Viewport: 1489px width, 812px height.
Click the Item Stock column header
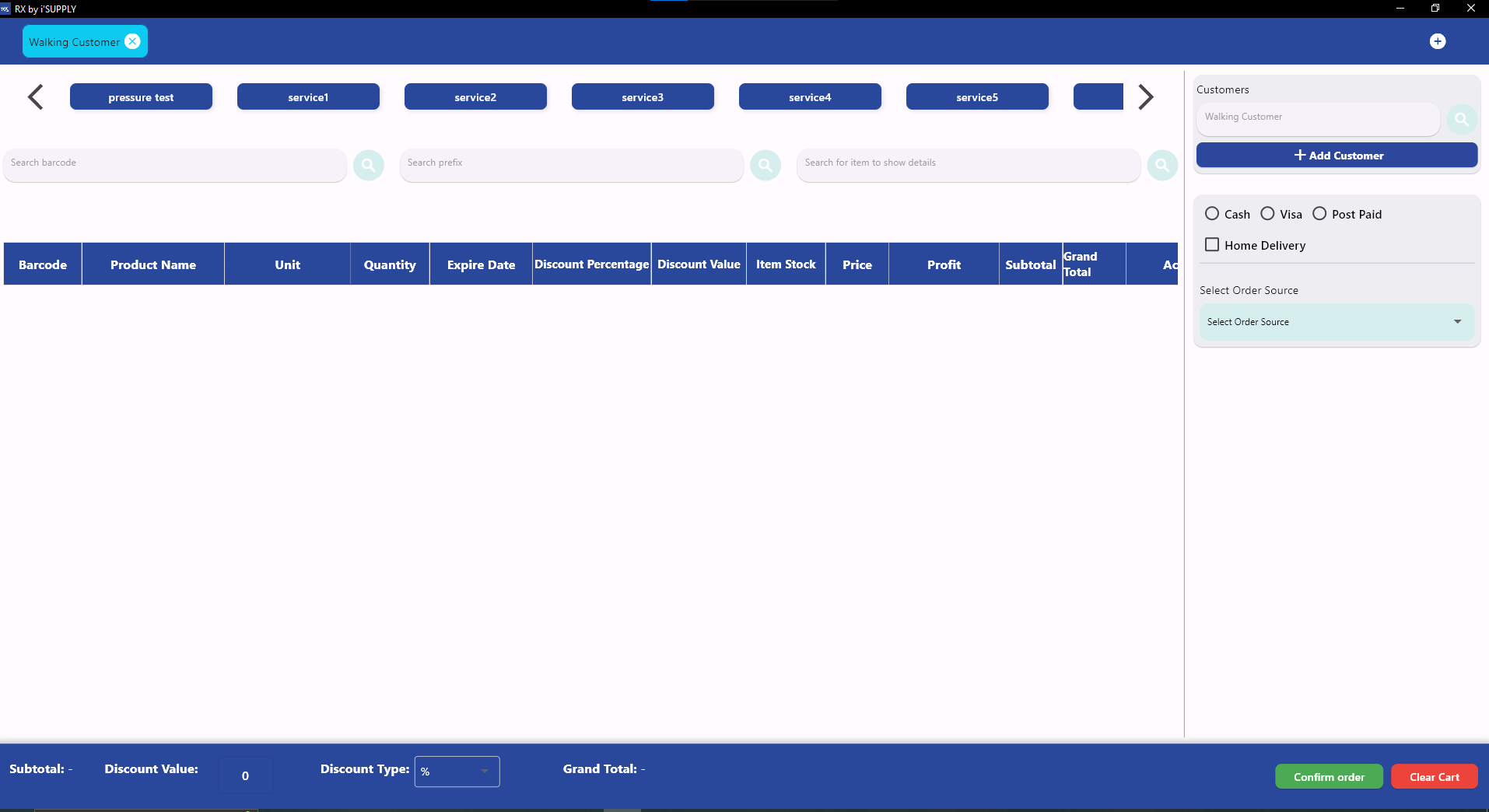click(x=786, y=264)
